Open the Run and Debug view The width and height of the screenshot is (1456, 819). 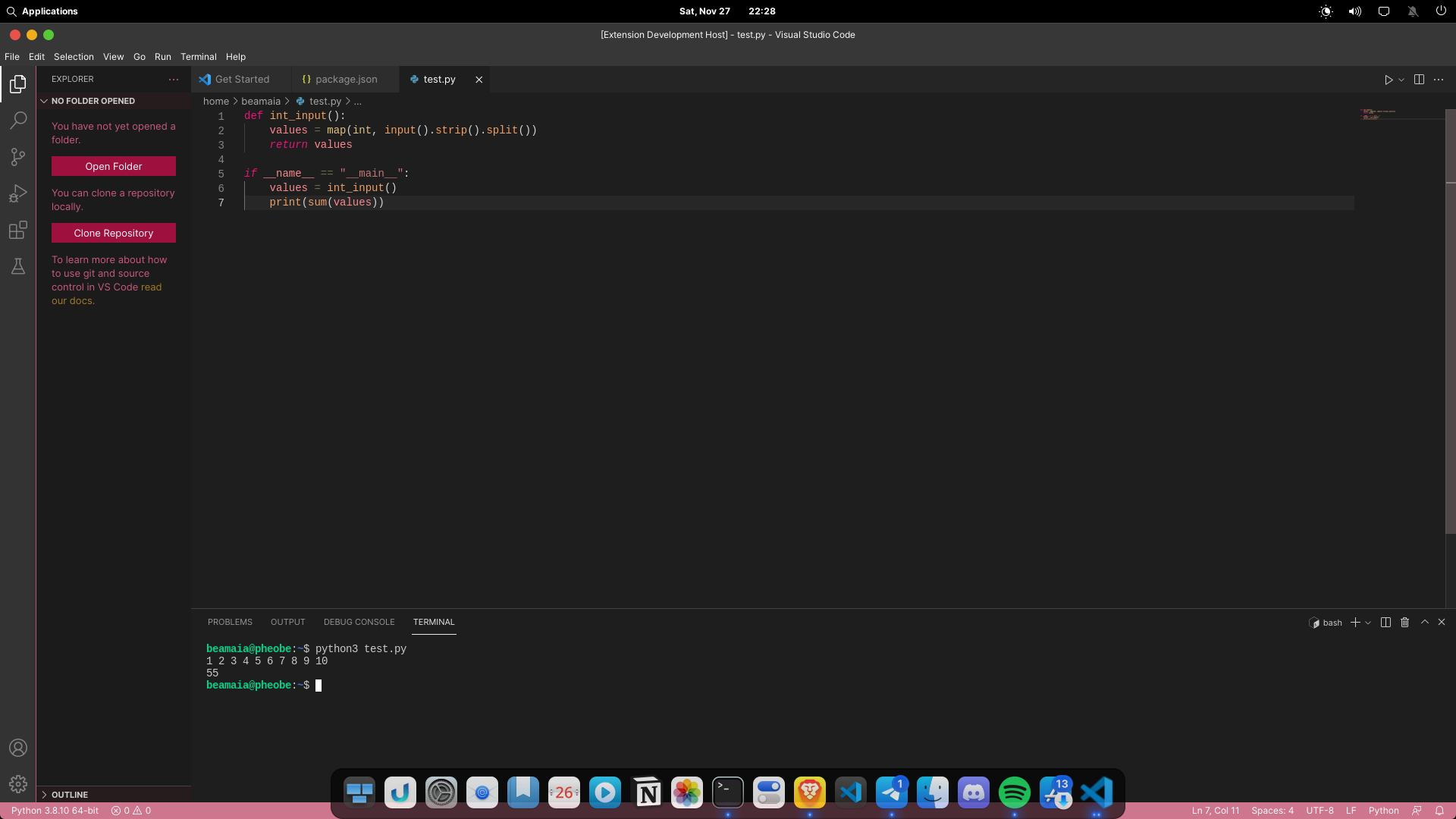18,193
